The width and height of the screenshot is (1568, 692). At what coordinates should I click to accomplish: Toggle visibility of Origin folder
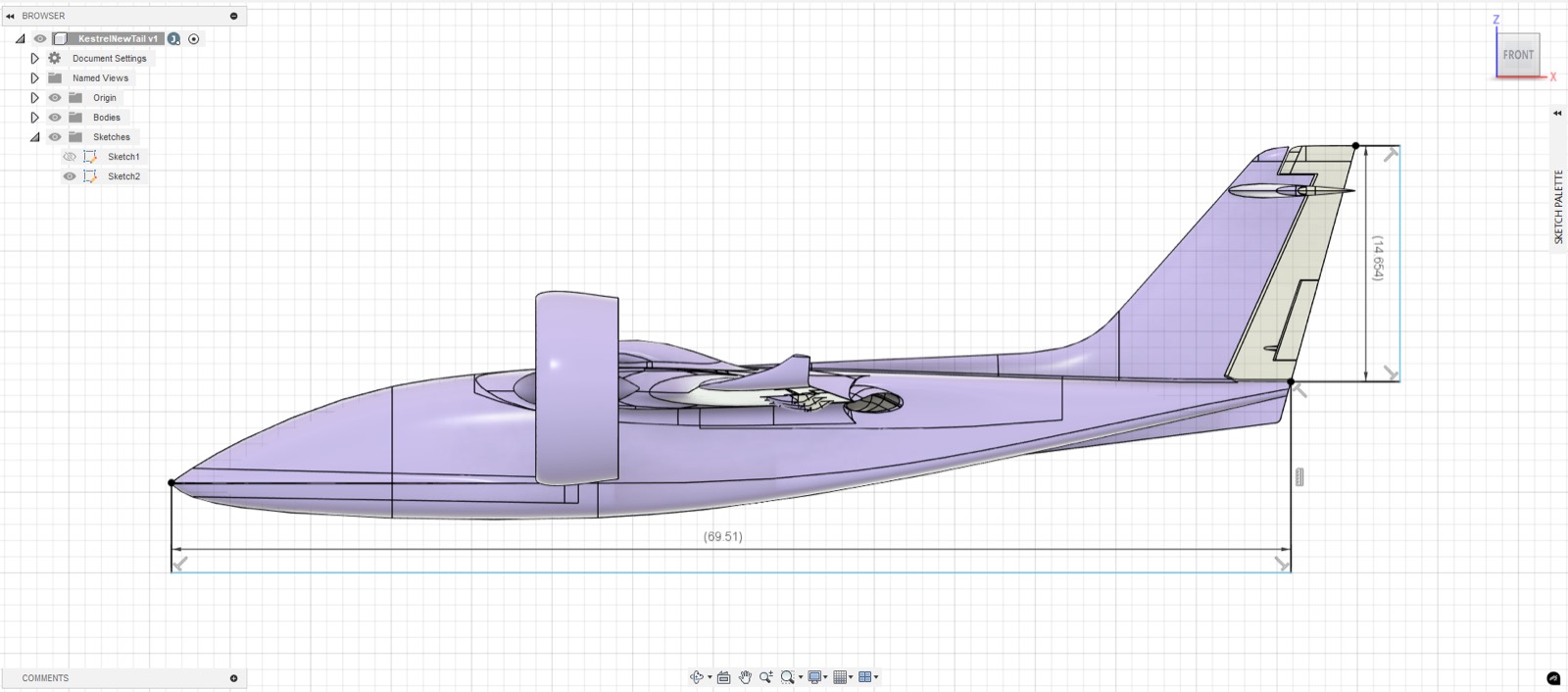pos(55,98)
